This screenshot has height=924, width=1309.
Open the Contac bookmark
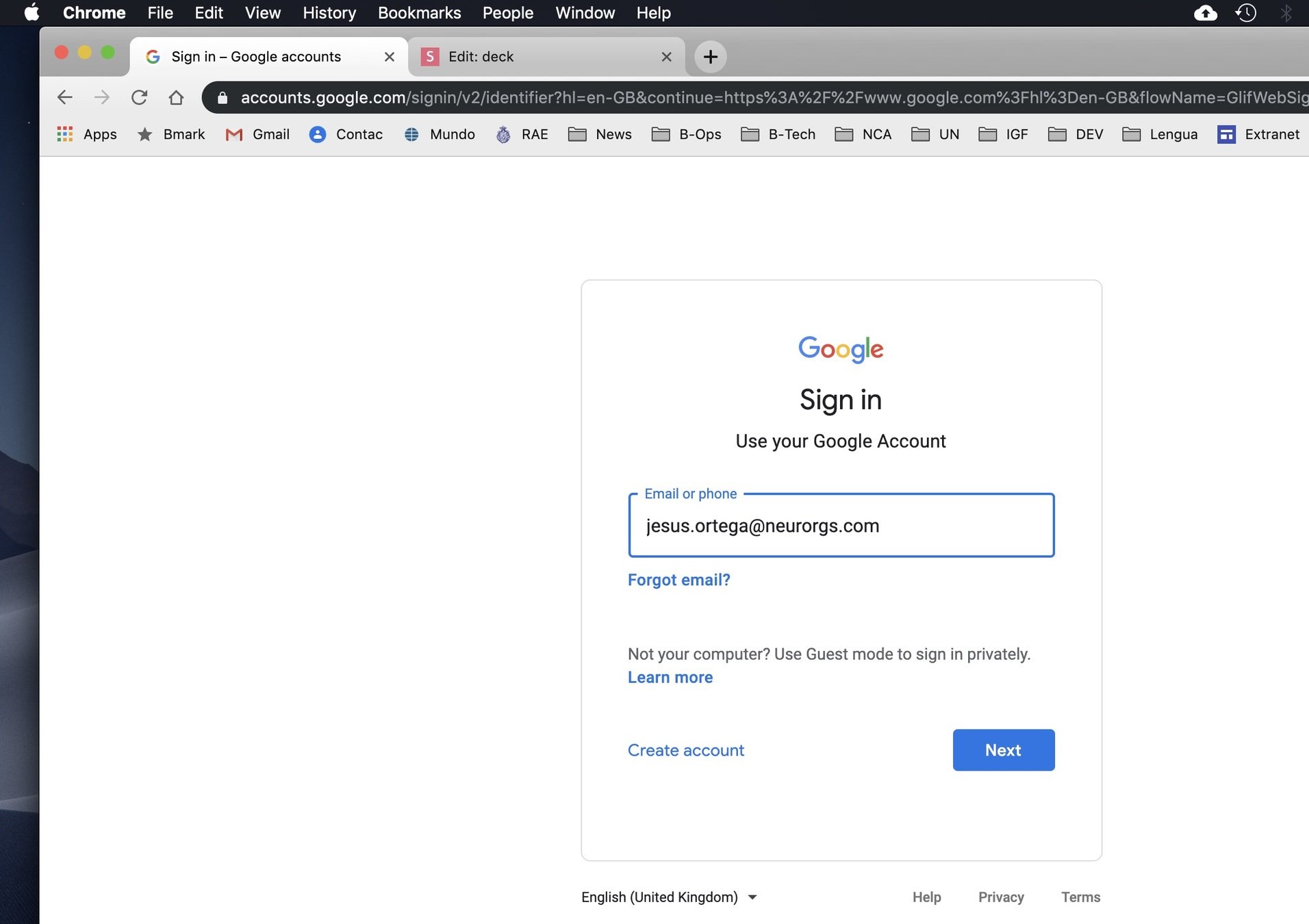[346, 134]
